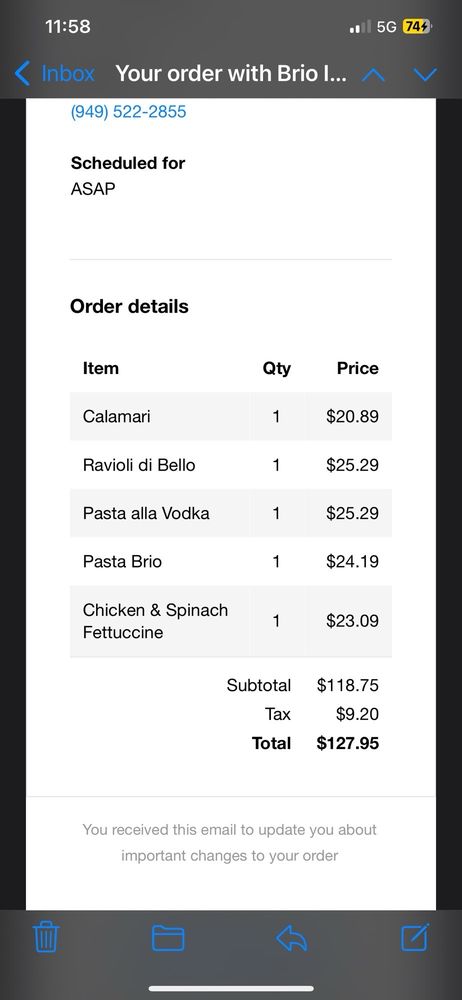462x1000 pixels.
Task: Tap the trash icon to delete email
Action: 46,938
